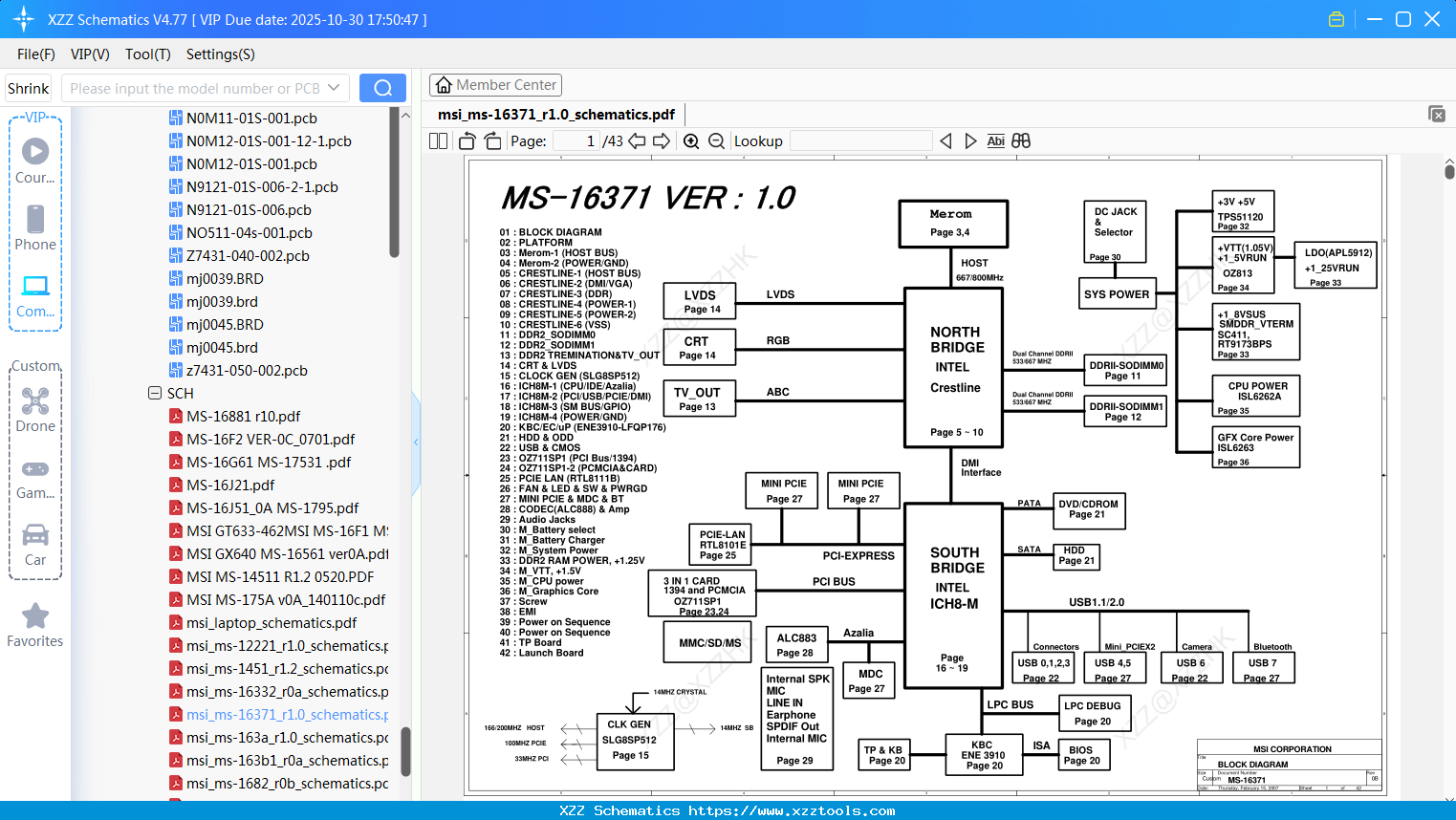Click the binoculars search icon
Screen dimensions: 1456x820
click(x=1021, y=141)
